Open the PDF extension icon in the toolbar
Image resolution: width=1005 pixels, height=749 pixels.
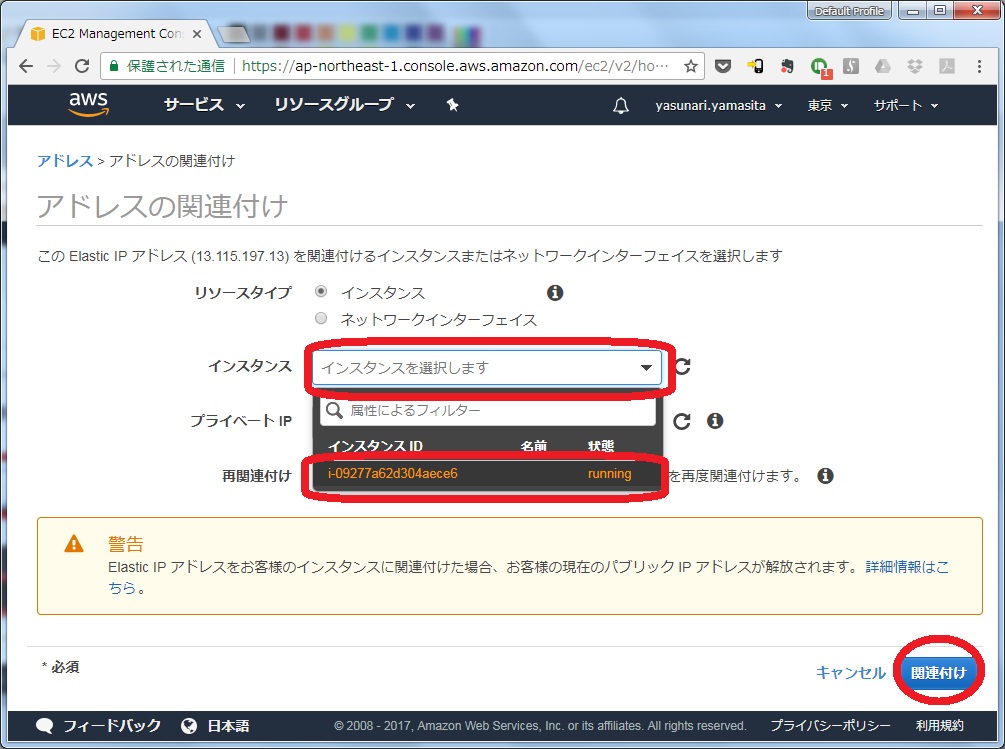947,66
